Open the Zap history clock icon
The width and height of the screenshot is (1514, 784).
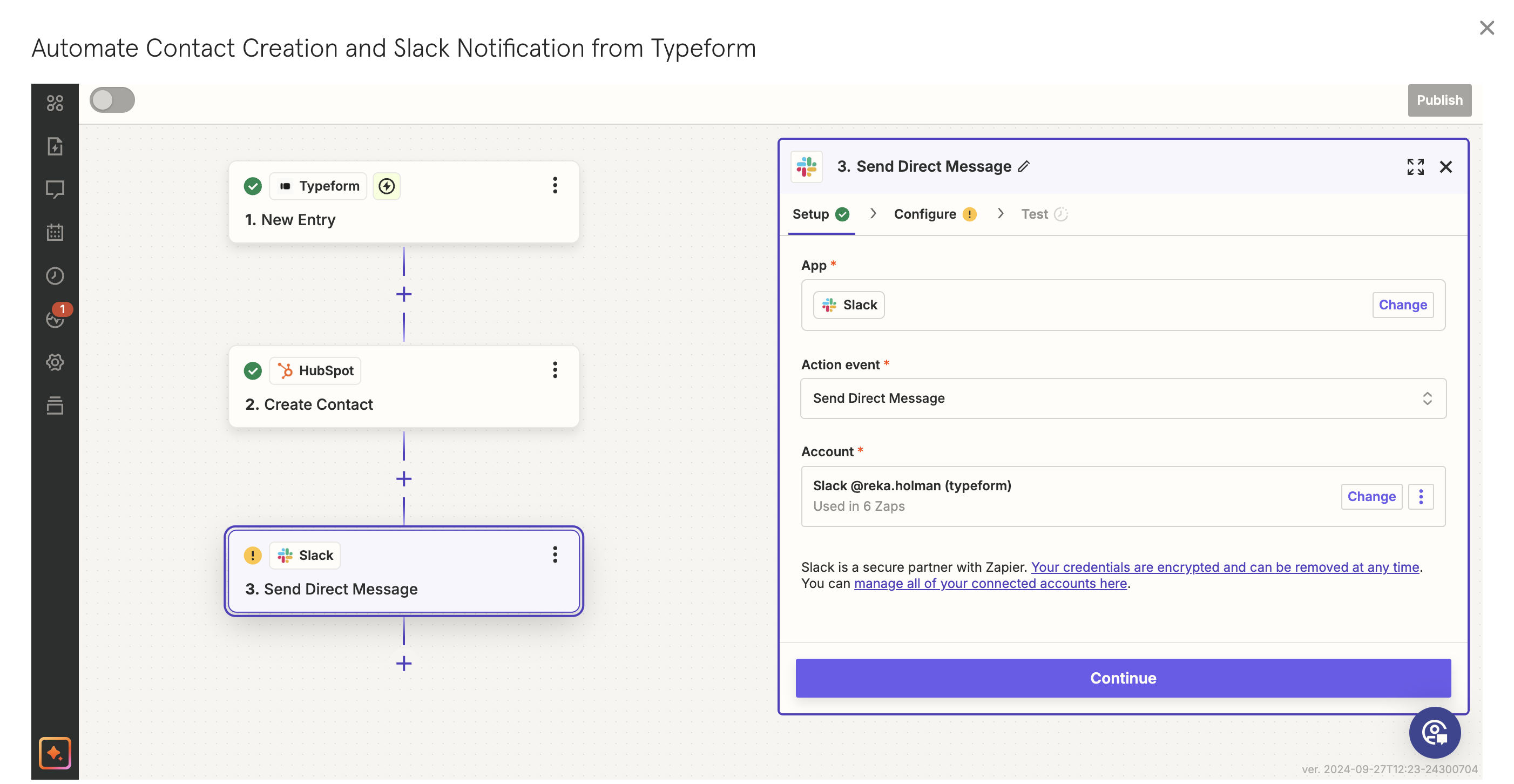(55, 275)
